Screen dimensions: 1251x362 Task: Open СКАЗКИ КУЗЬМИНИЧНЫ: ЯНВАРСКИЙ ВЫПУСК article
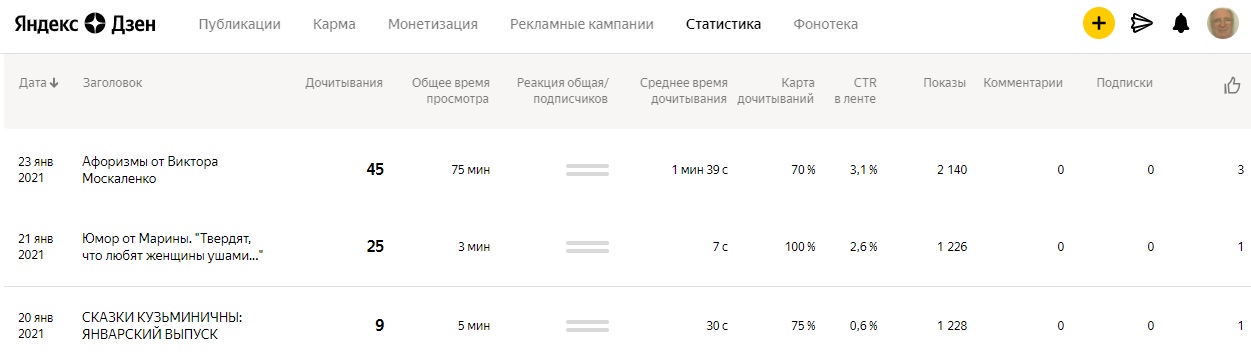[162, 325]
